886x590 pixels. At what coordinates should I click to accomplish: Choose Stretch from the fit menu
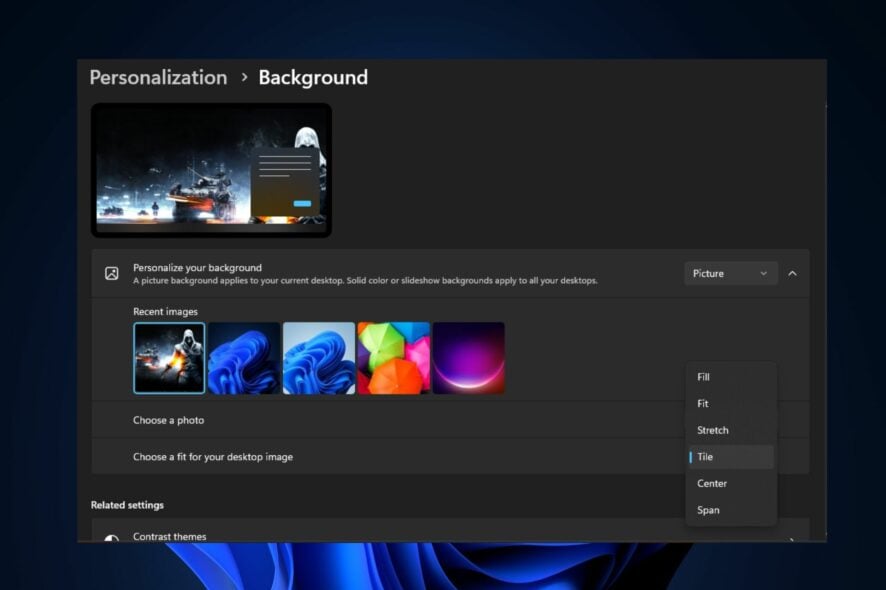tap(731, 430)
